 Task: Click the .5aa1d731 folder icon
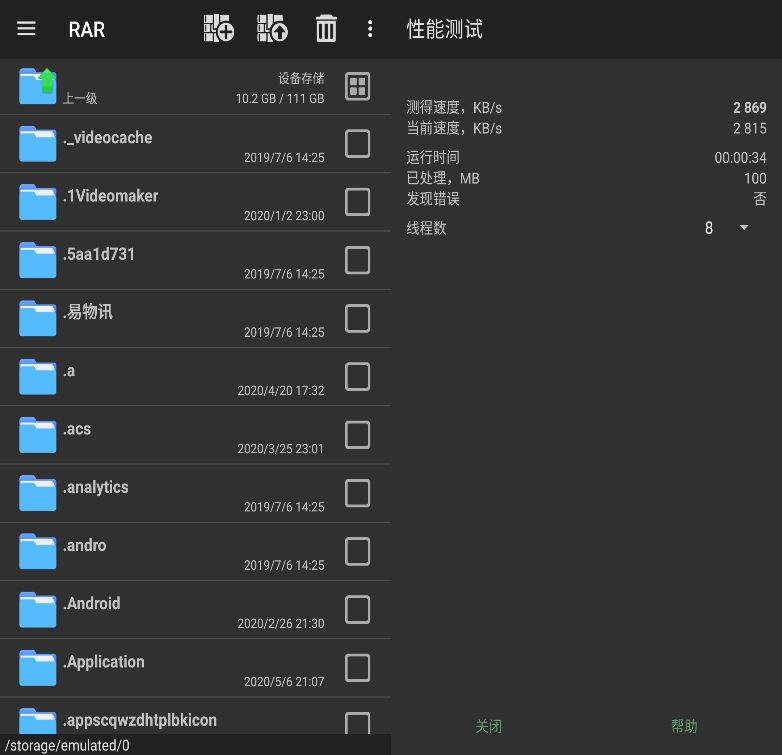37,260
